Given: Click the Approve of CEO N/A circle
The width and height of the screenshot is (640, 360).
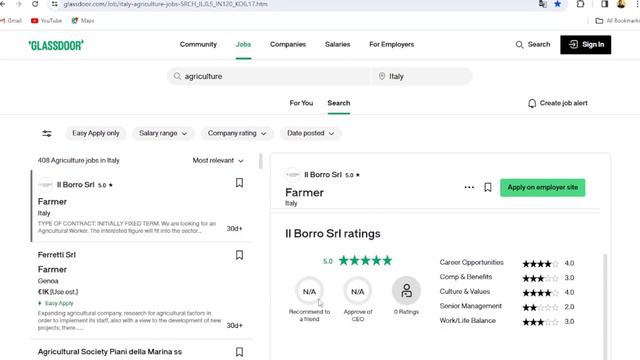Looking at the screenshot, I should tap(358, 291).
